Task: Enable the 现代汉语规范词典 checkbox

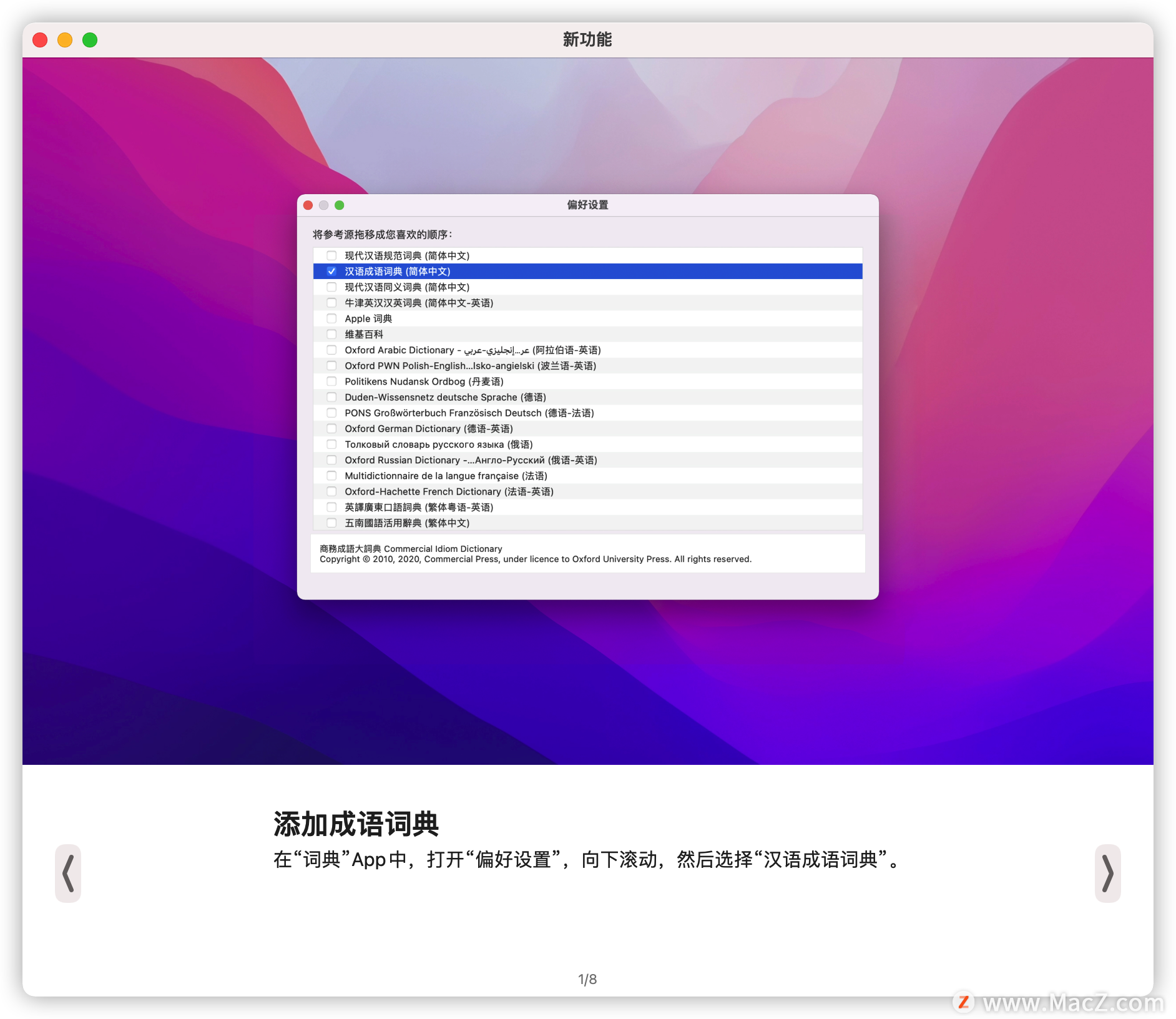Action: click(331, 255)
